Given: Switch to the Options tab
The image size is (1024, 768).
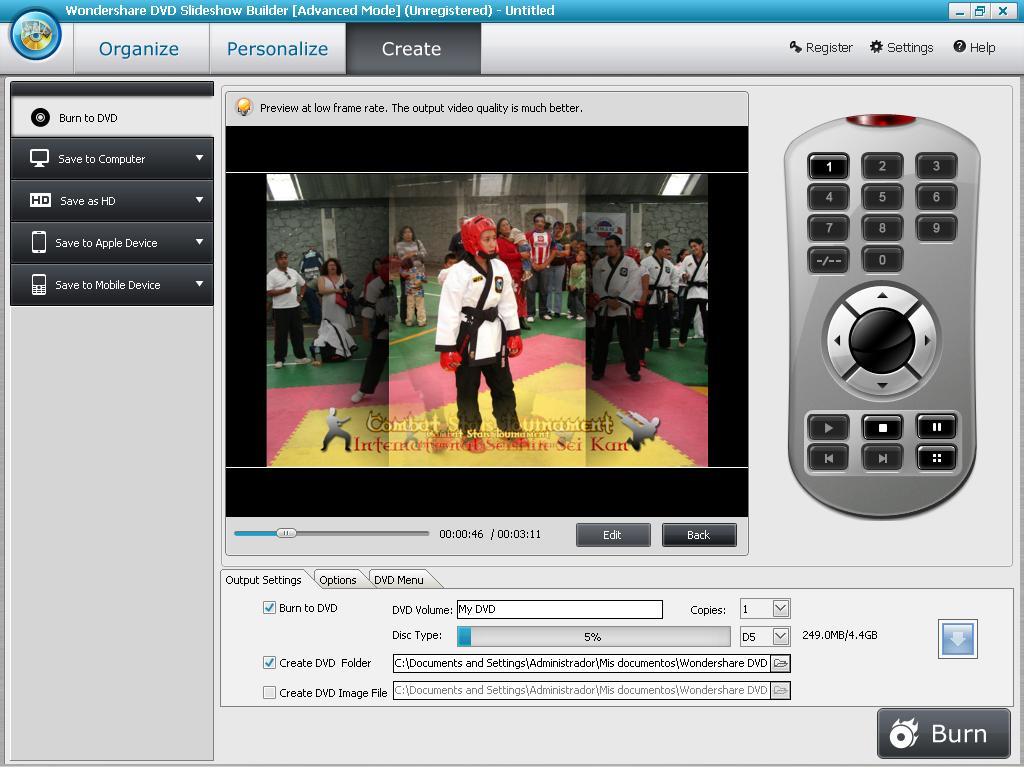Looking at the screenshot, I should pos(338,579).
